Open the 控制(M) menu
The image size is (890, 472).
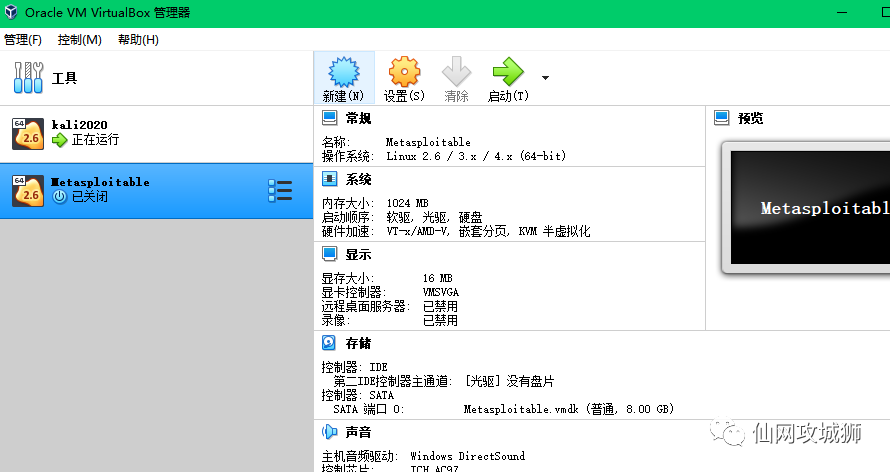(79, 40)
